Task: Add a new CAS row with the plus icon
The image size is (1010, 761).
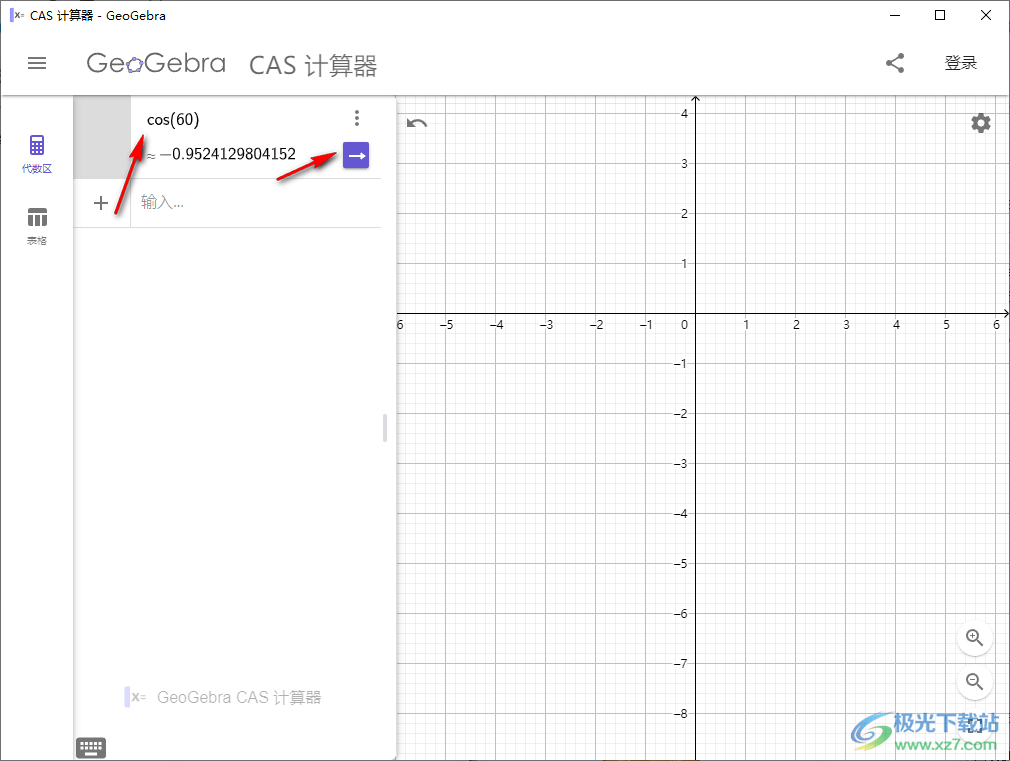Action: point(101,202)
